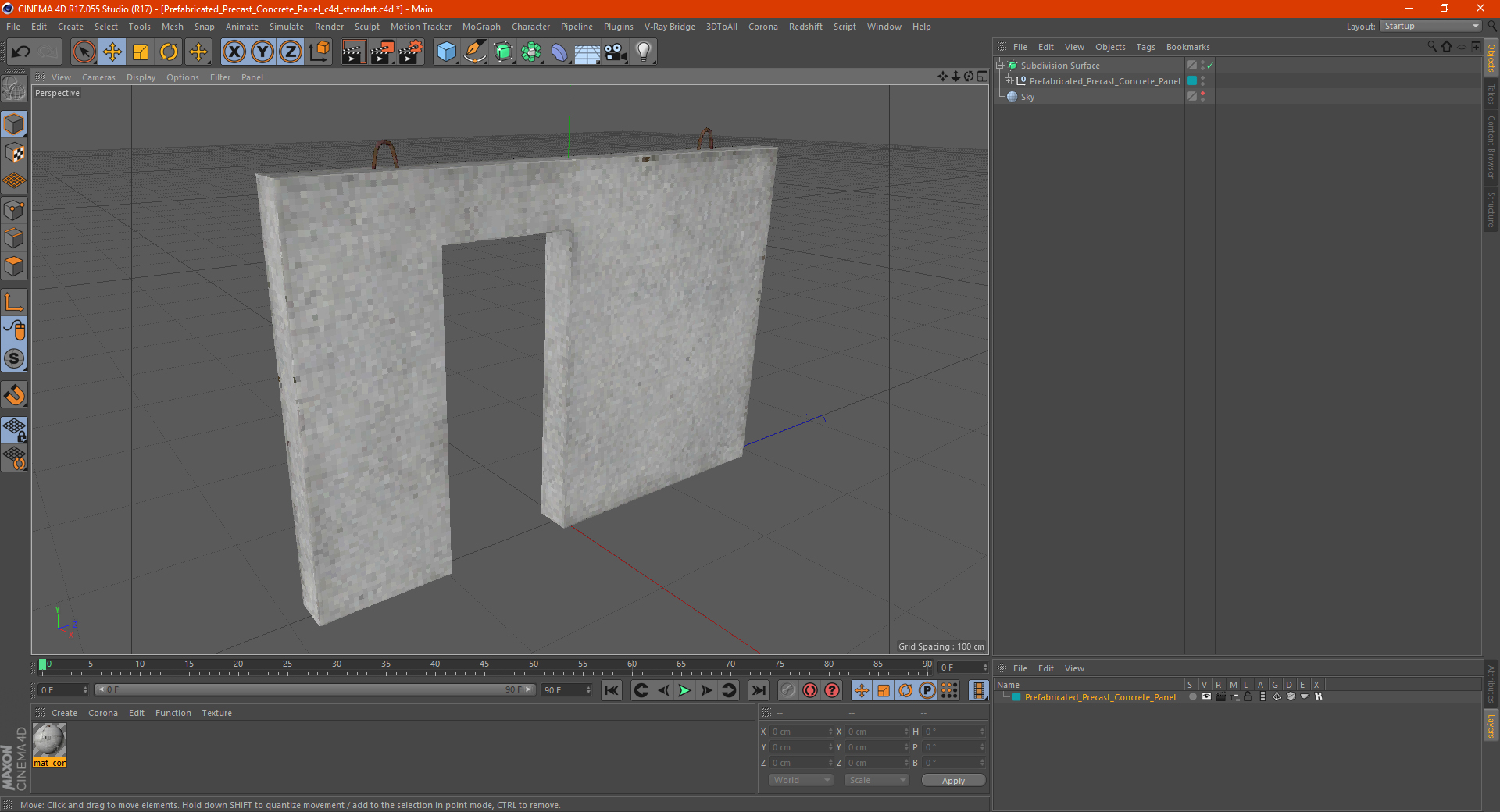Open the Object Manager Tags menu
Viewport: 1500px width, 812px height.
1145,47
